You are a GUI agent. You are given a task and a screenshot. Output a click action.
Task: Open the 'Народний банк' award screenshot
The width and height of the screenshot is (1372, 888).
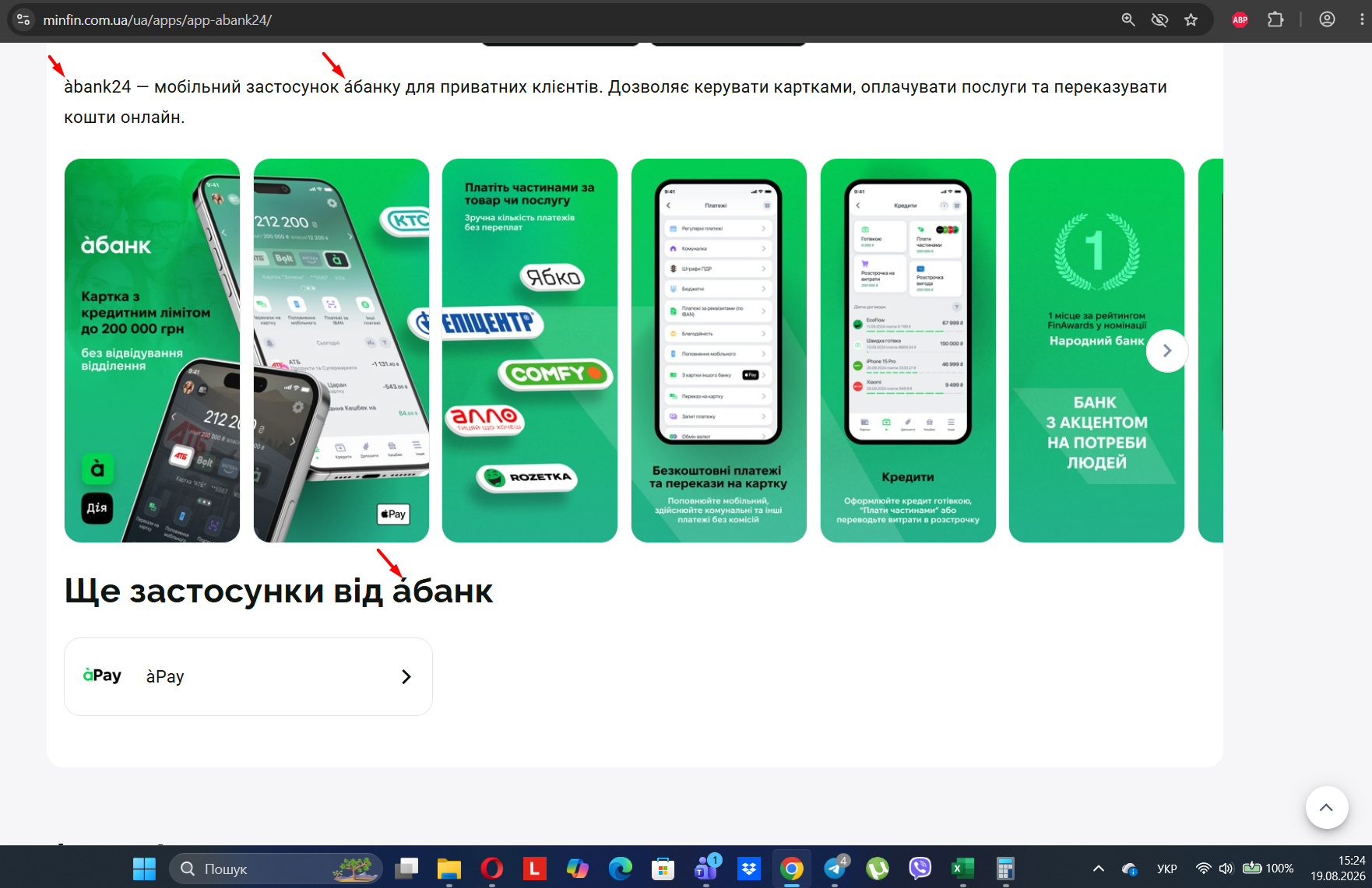pos(1096,350)
